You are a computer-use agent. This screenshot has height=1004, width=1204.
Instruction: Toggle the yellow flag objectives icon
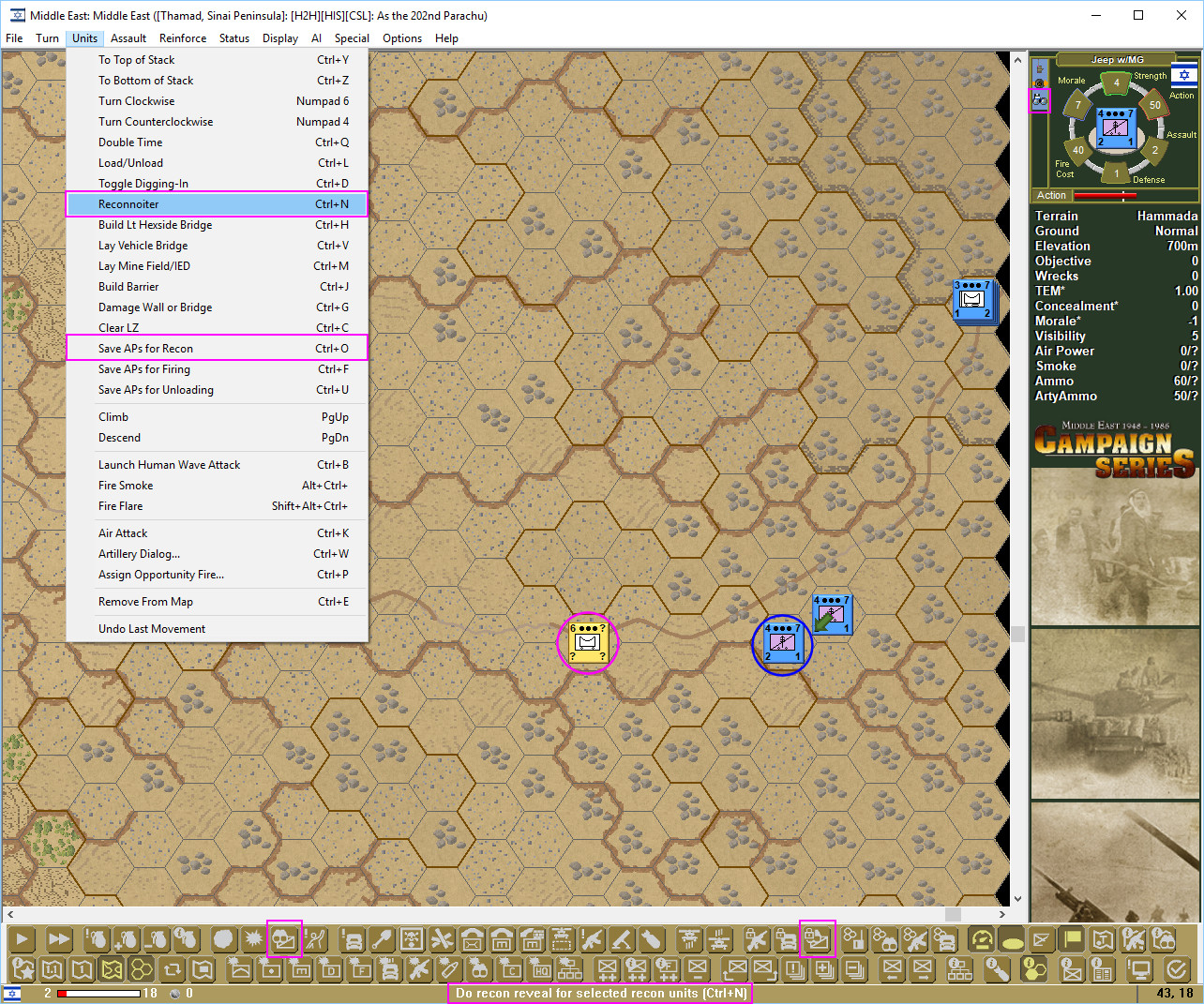(x=1072, y=939)
